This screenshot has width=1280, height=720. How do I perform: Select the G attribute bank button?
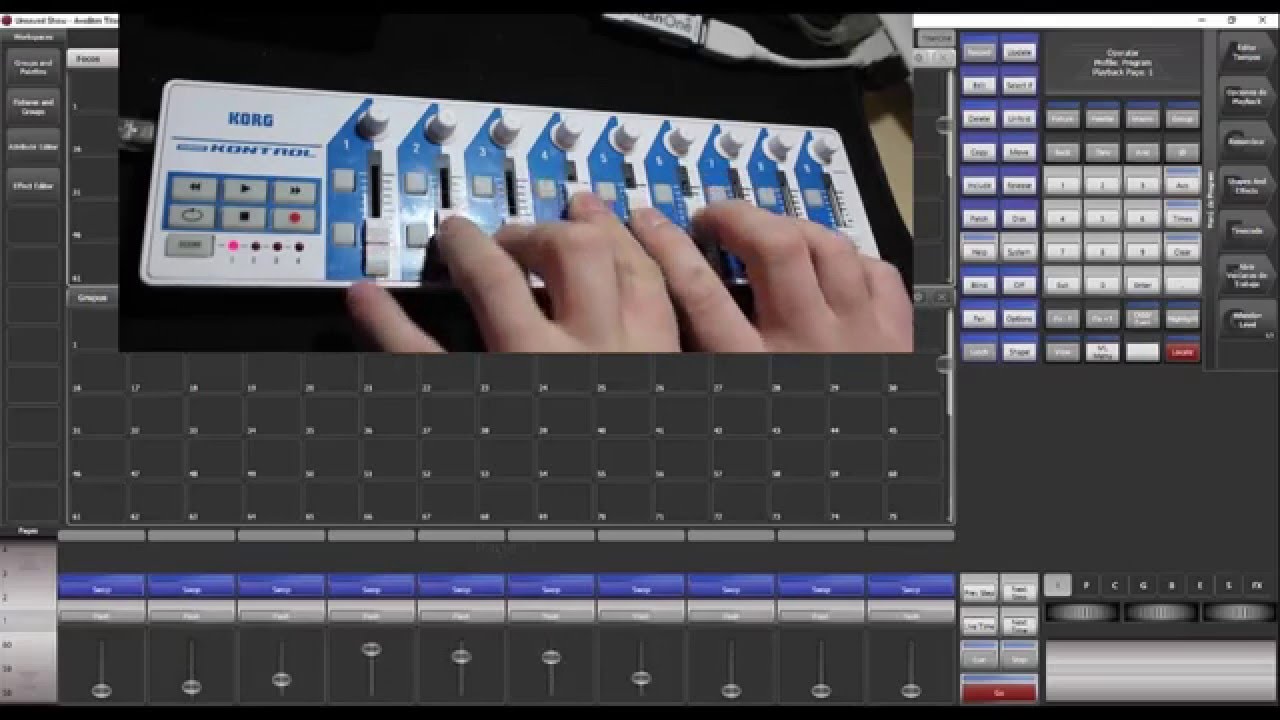coord(1143,585)
